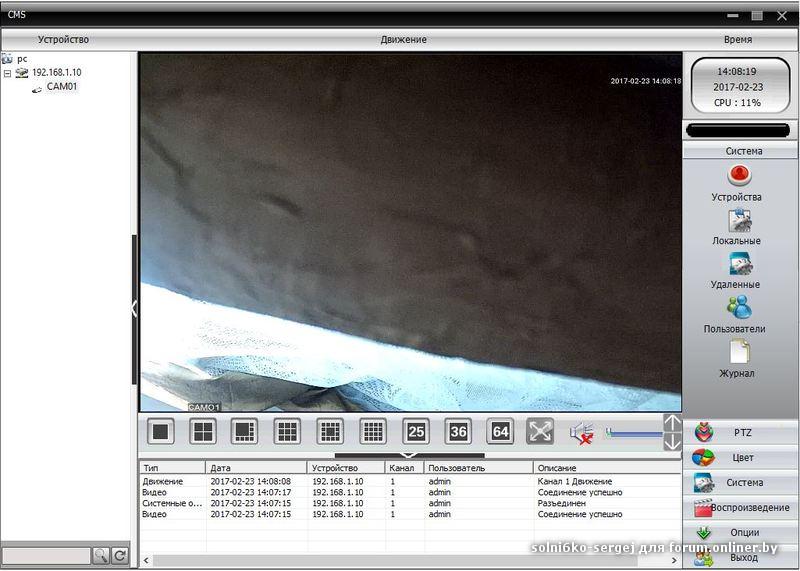
Task: Sort log by Устройство column header
Action: click(346, 467)
